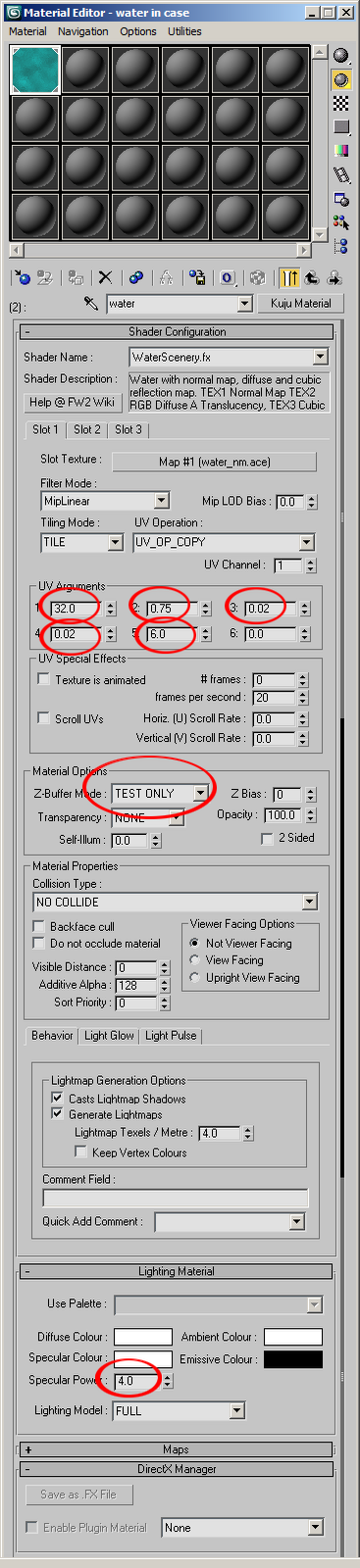Screen dimensions: 360x1568
Task: Click the Video Color Check icon
Action: [340, 151]
